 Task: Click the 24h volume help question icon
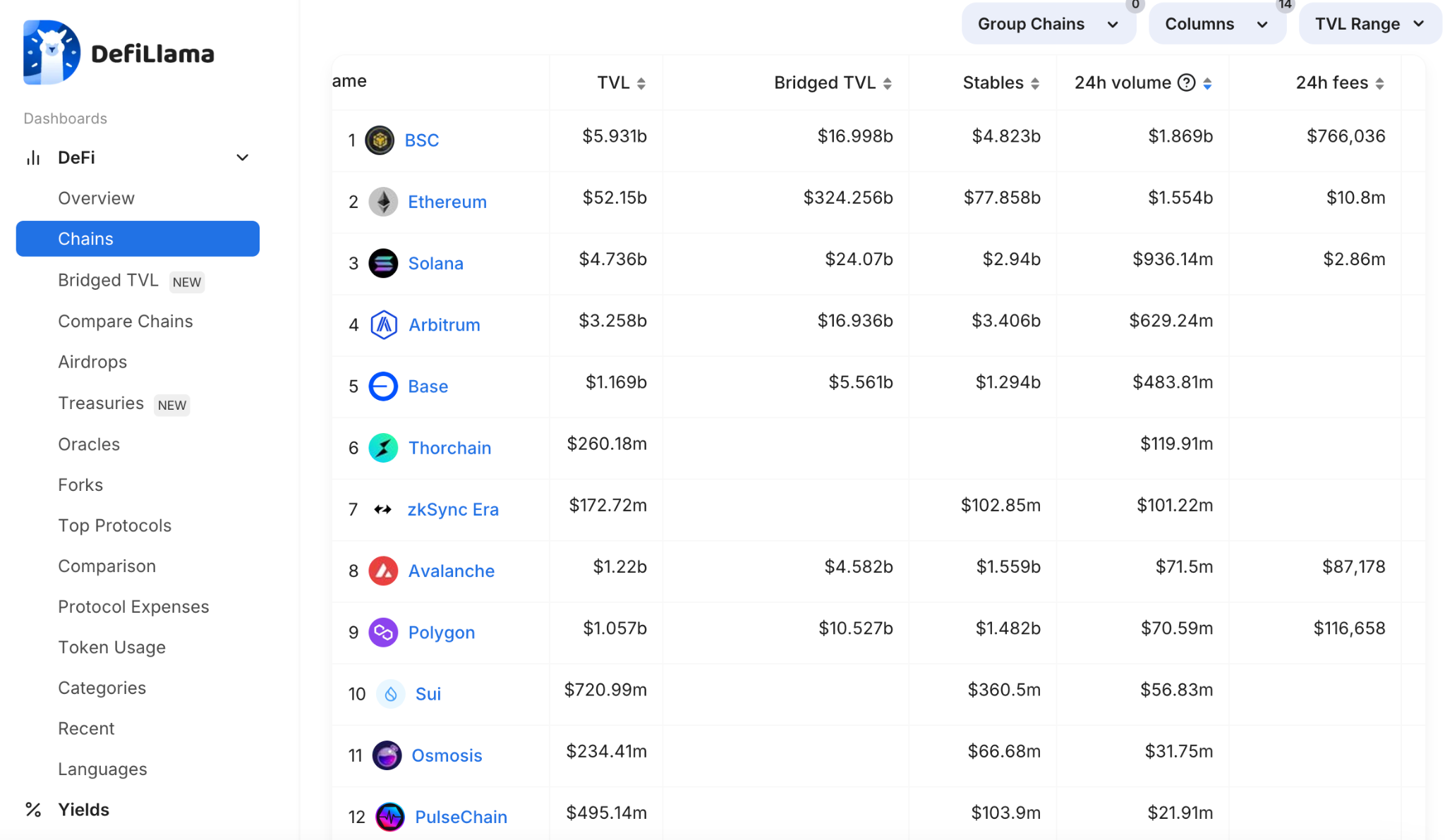coord(1187,83)
